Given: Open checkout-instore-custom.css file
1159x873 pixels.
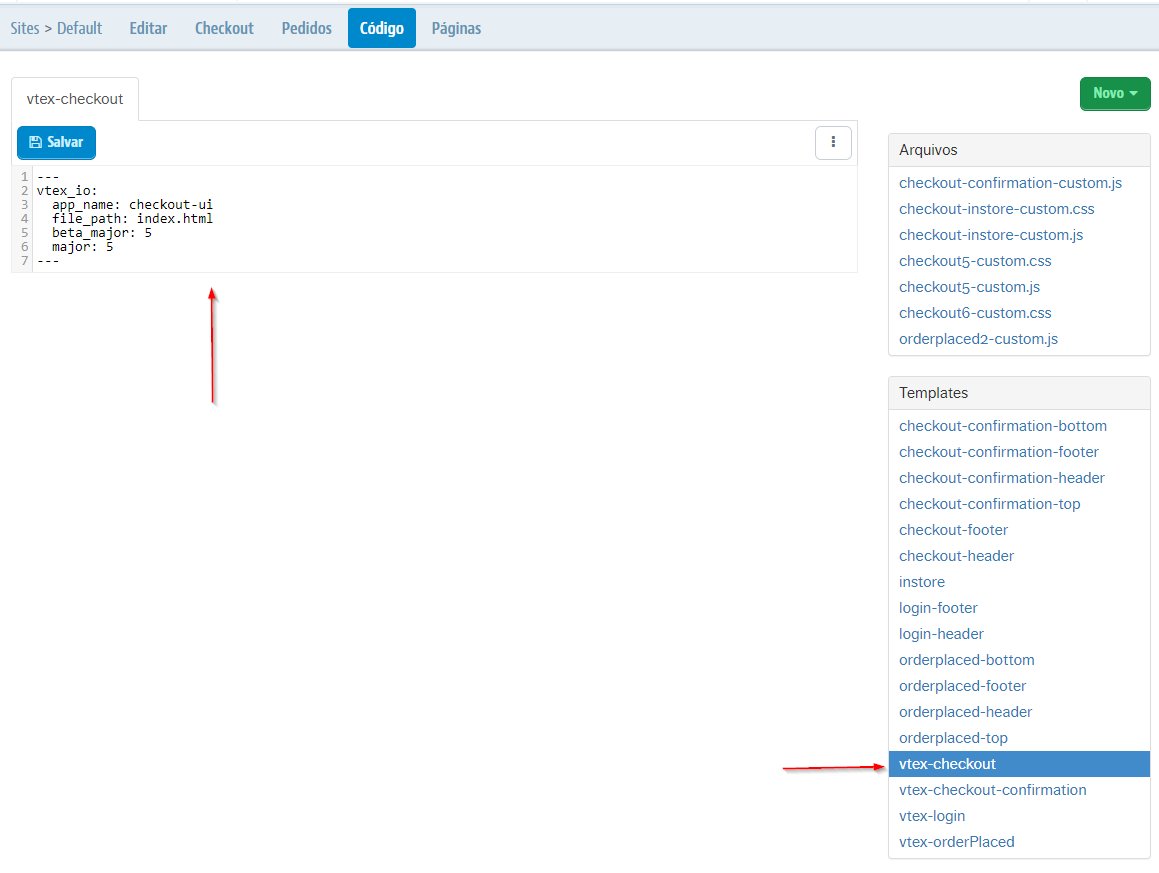Looking at the screenshot, I should click(x=996, y=208).
